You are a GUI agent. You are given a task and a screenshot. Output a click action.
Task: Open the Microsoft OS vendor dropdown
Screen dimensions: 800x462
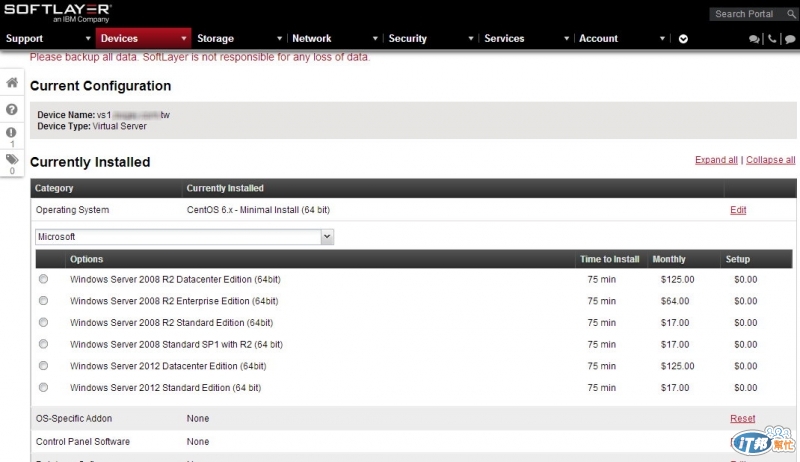(184, 237)
